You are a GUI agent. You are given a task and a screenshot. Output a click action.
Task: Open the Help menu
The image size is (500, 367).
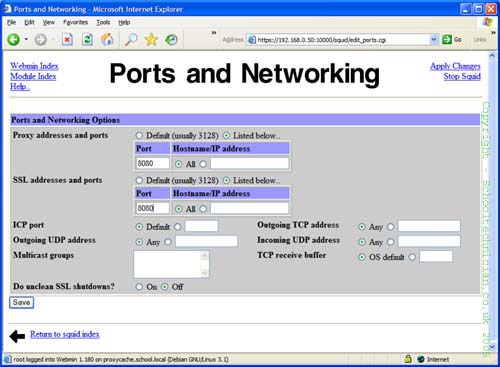[x=124, y=22]
